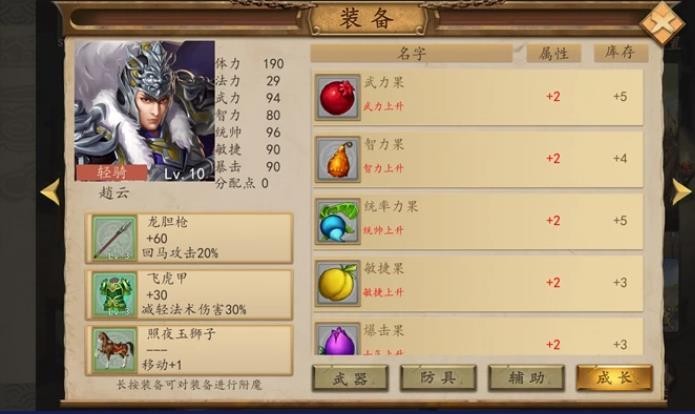
Task: Go to previous hero with left arrow
Action: click(x=50, y=192)
